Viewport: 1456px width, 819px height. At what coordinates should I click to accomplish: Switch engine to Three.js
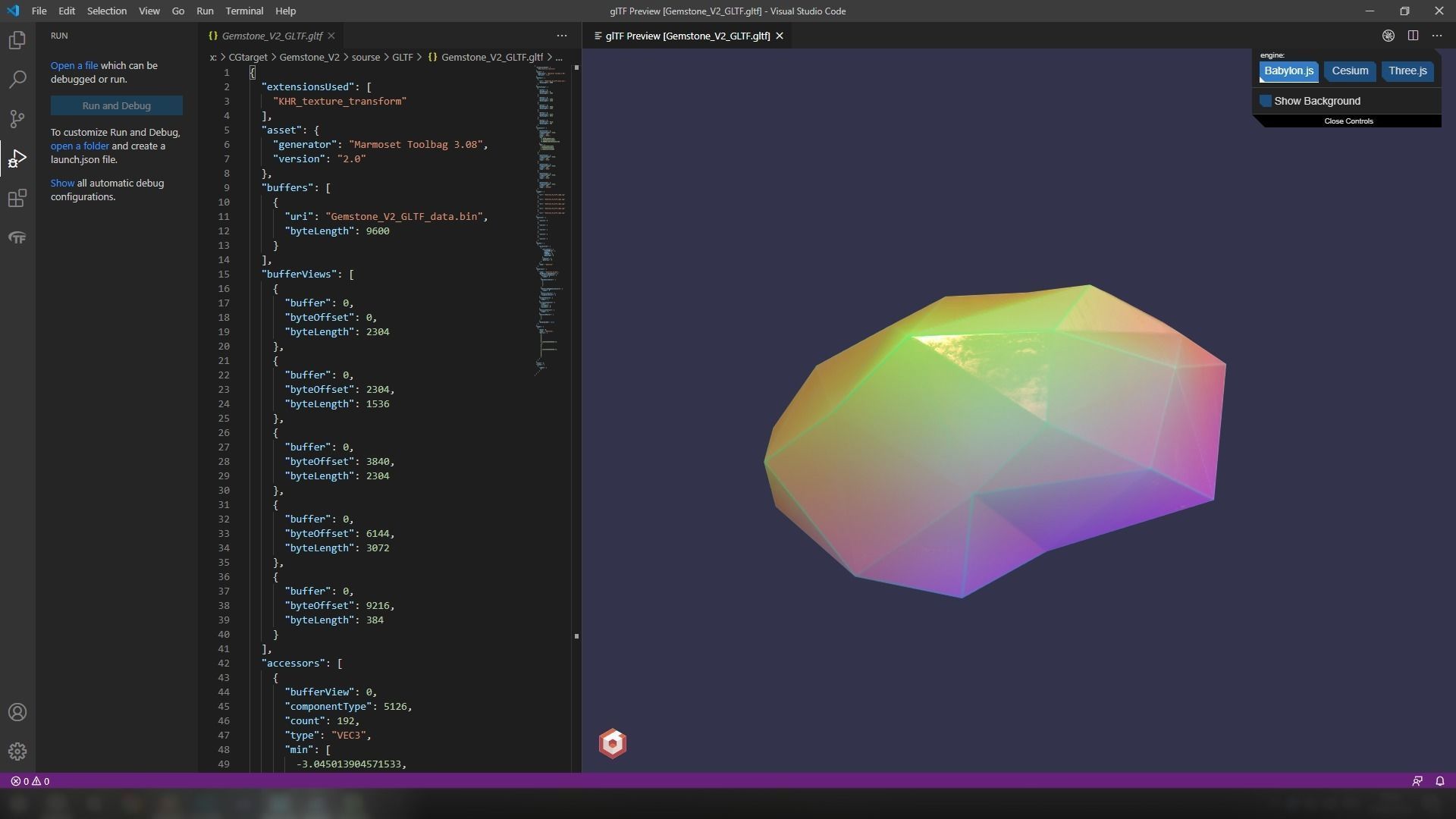pyautogui.click(x=1407, y=71)
